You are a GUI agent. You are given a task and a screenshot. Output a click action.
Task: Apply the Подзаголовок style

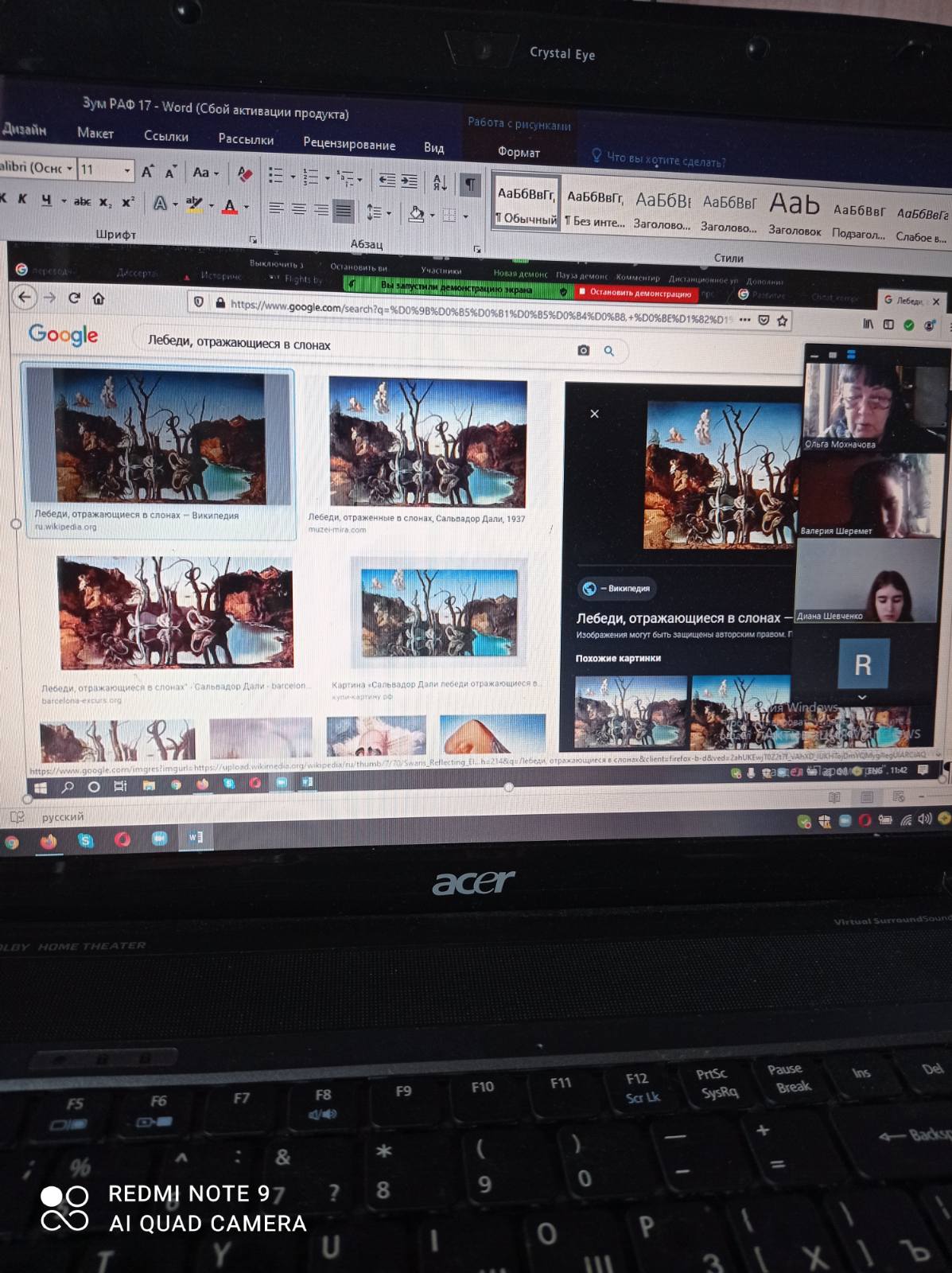pyautogui.click(x=859, y=220)
